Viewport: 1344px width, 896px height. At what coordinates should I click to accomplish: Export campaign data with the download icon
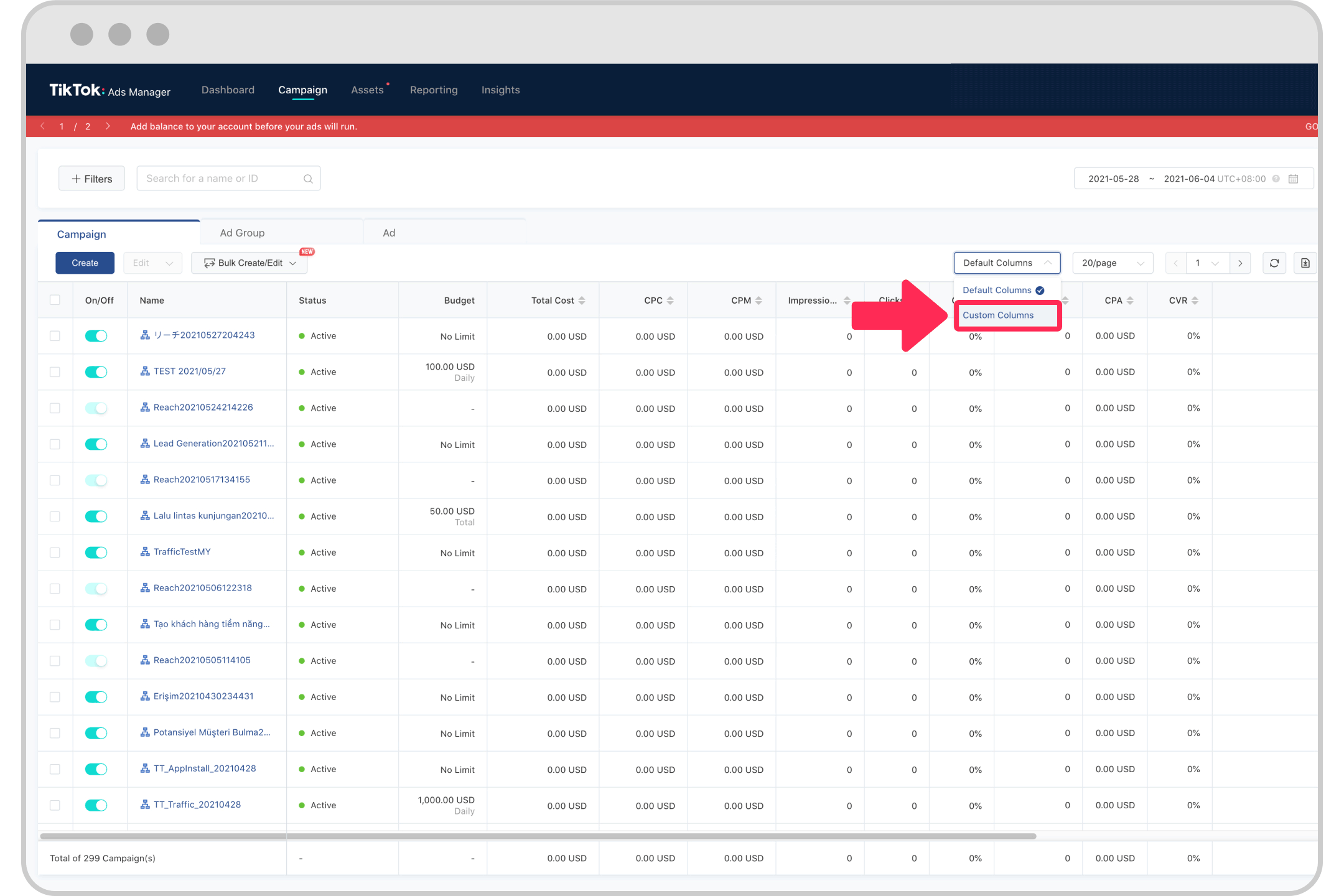(x=1305, y=263)
